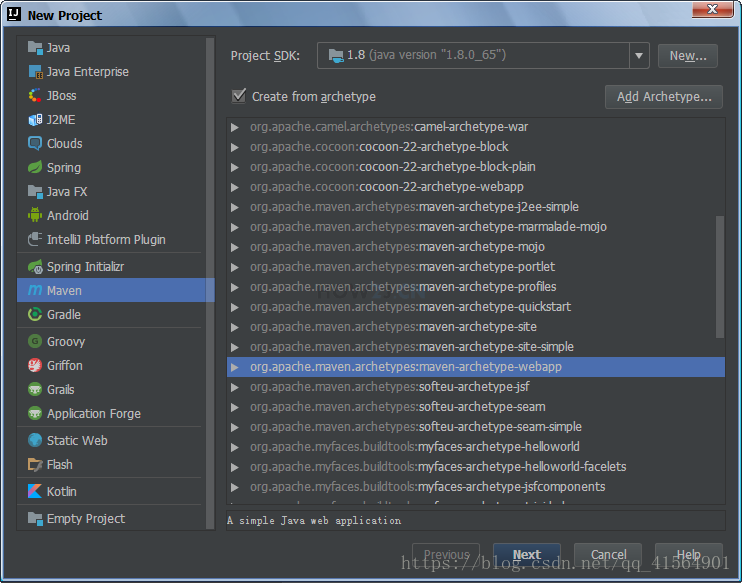Select myfaces-archetype-jsfcomponents row
The image size is (742, 583).
coord(476,487)
